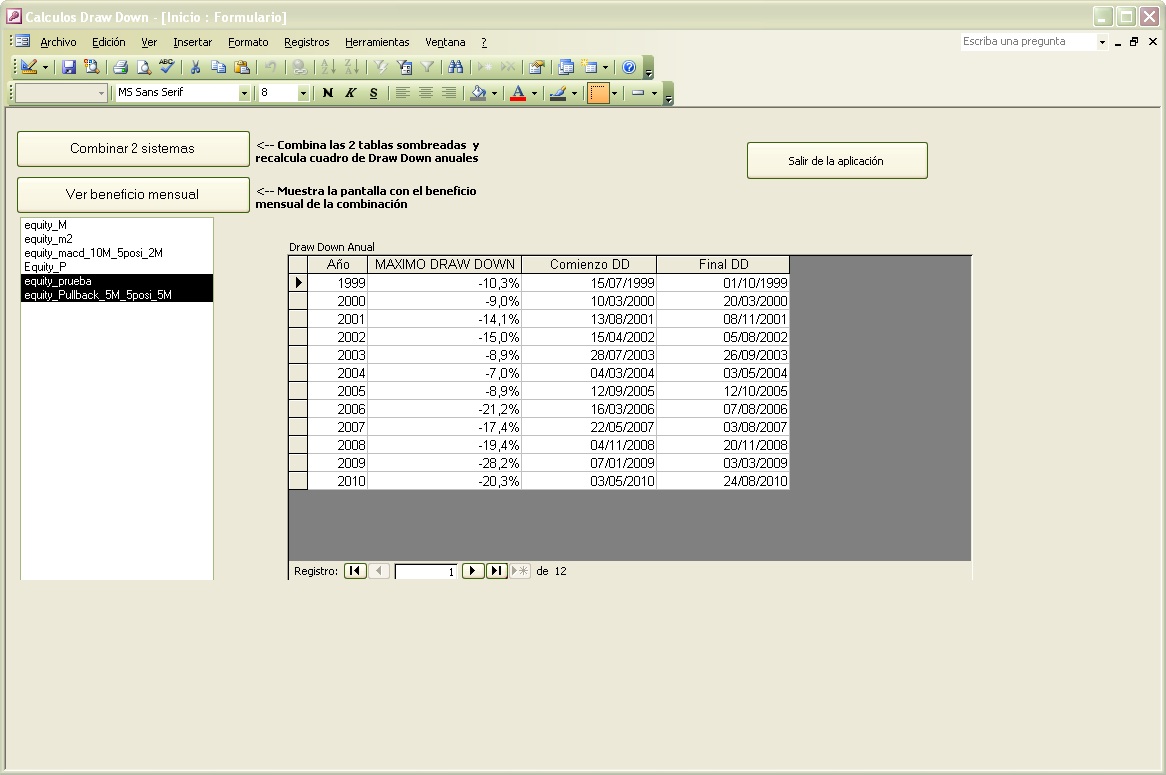Open the Help question mark icon

click(629, 67)
